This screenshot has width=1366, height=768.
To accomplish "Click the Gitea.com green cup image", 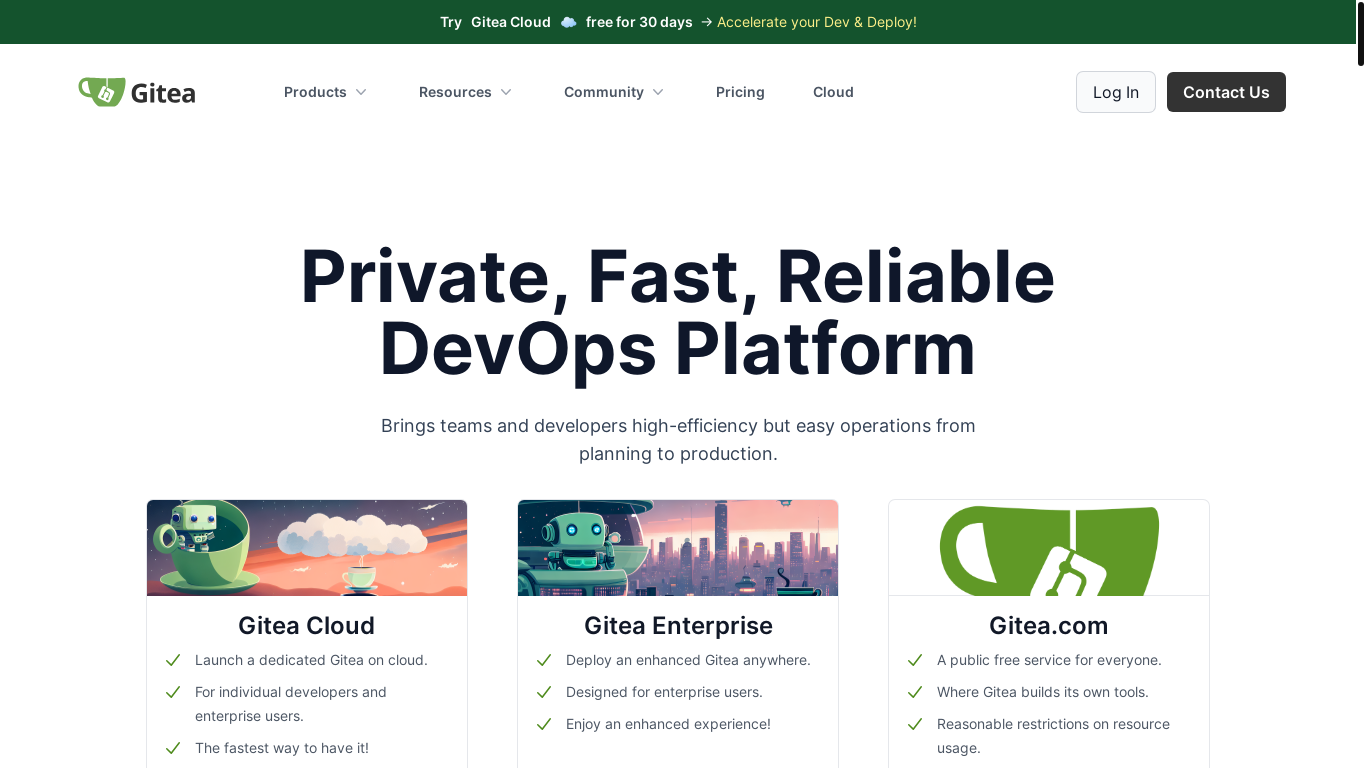I will point(1049,548).
